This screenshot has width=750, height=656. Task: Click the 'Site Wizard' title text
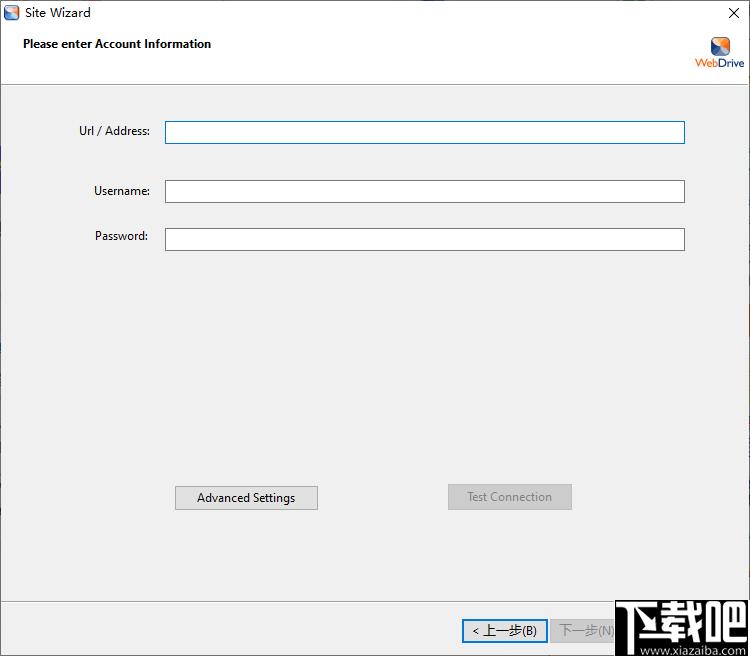[x=58, y=13]
